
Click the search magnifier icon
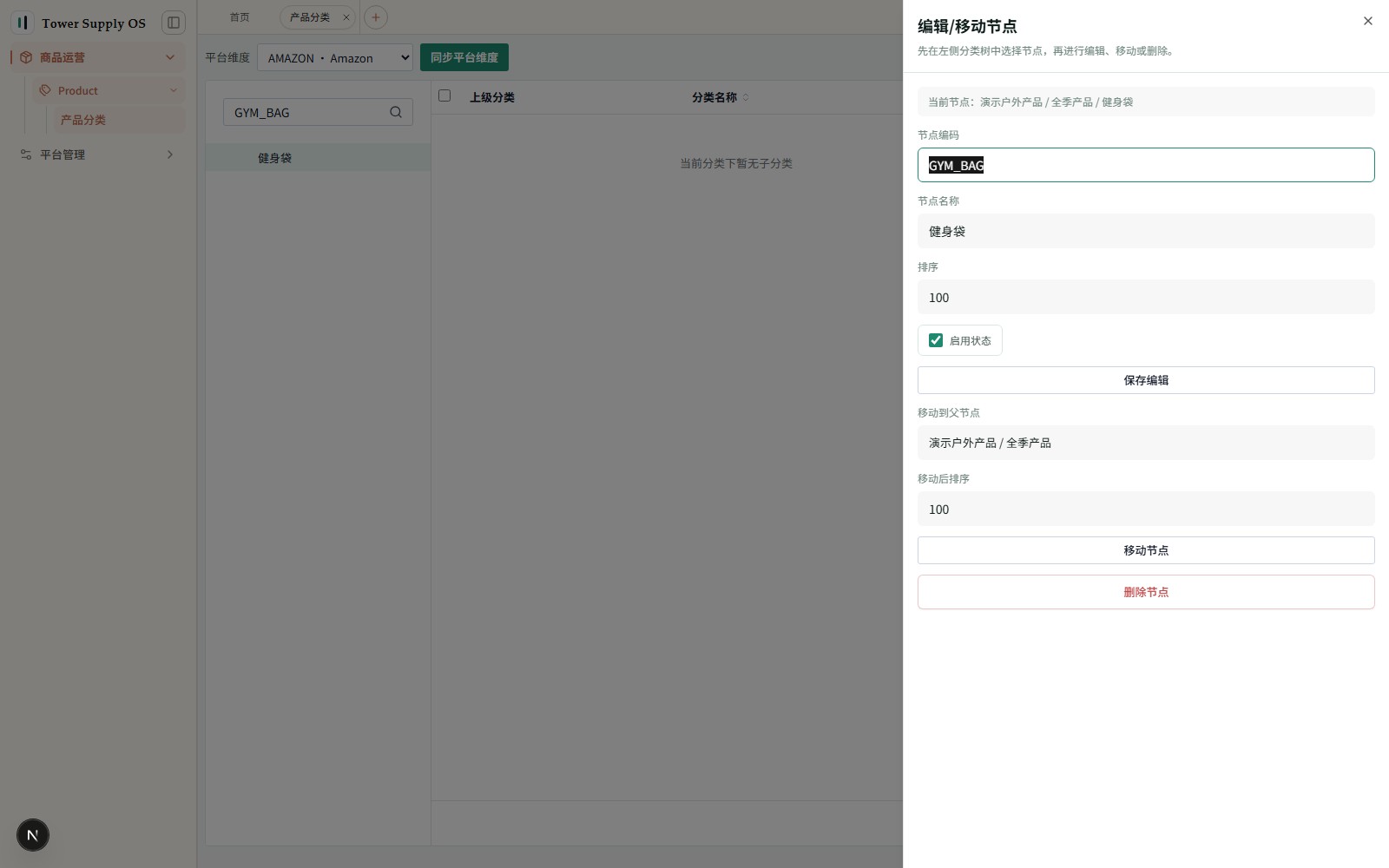tap(396, 112)
